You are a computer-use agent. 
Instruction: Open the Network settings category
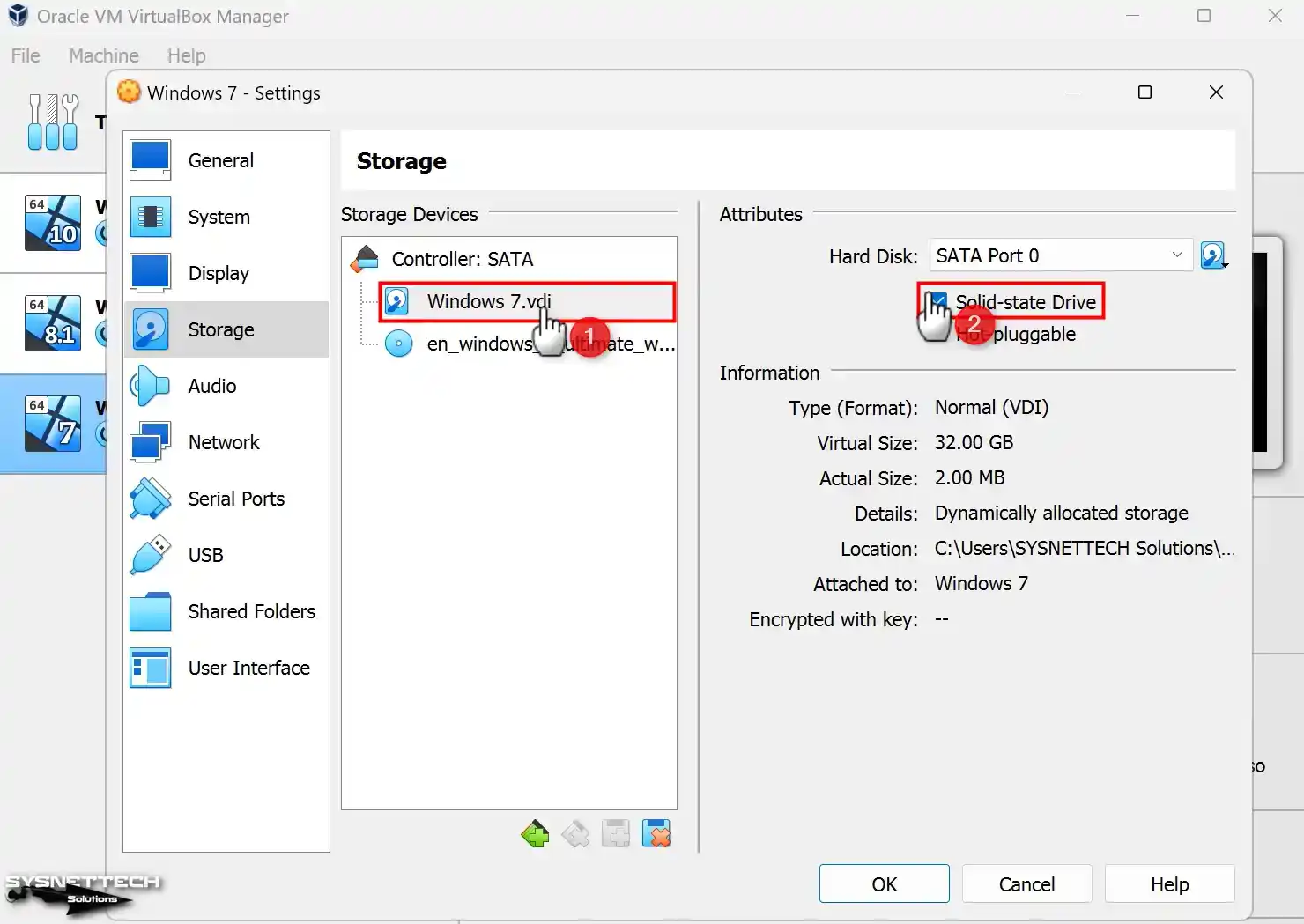pos(226,442)
